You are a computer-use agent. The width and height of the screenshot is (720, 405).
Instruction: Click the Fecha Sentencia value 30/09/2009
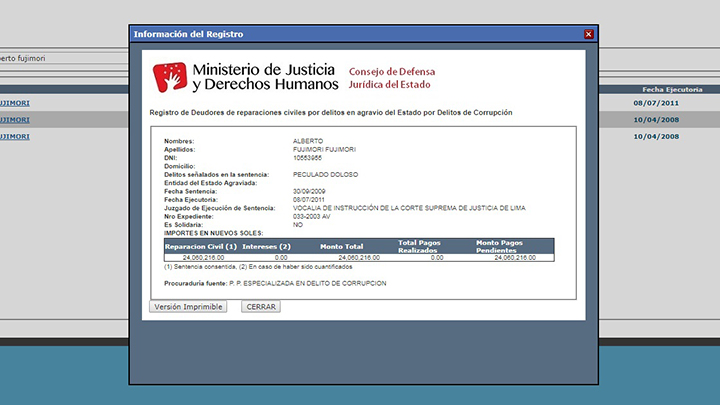309,191
